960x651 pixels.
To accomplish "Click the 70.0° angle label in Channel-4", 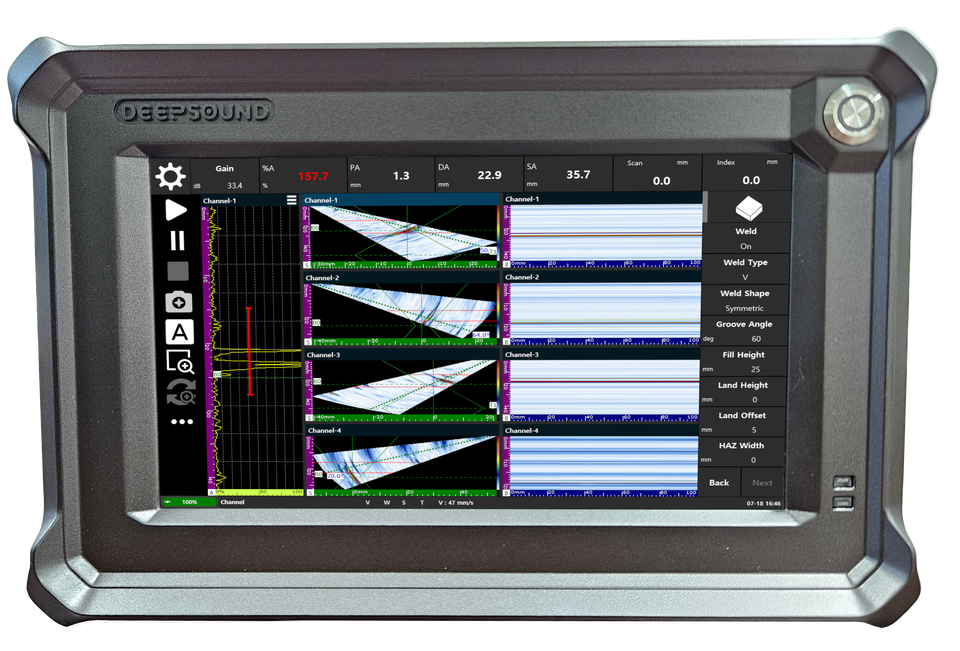I will (335, 475).
